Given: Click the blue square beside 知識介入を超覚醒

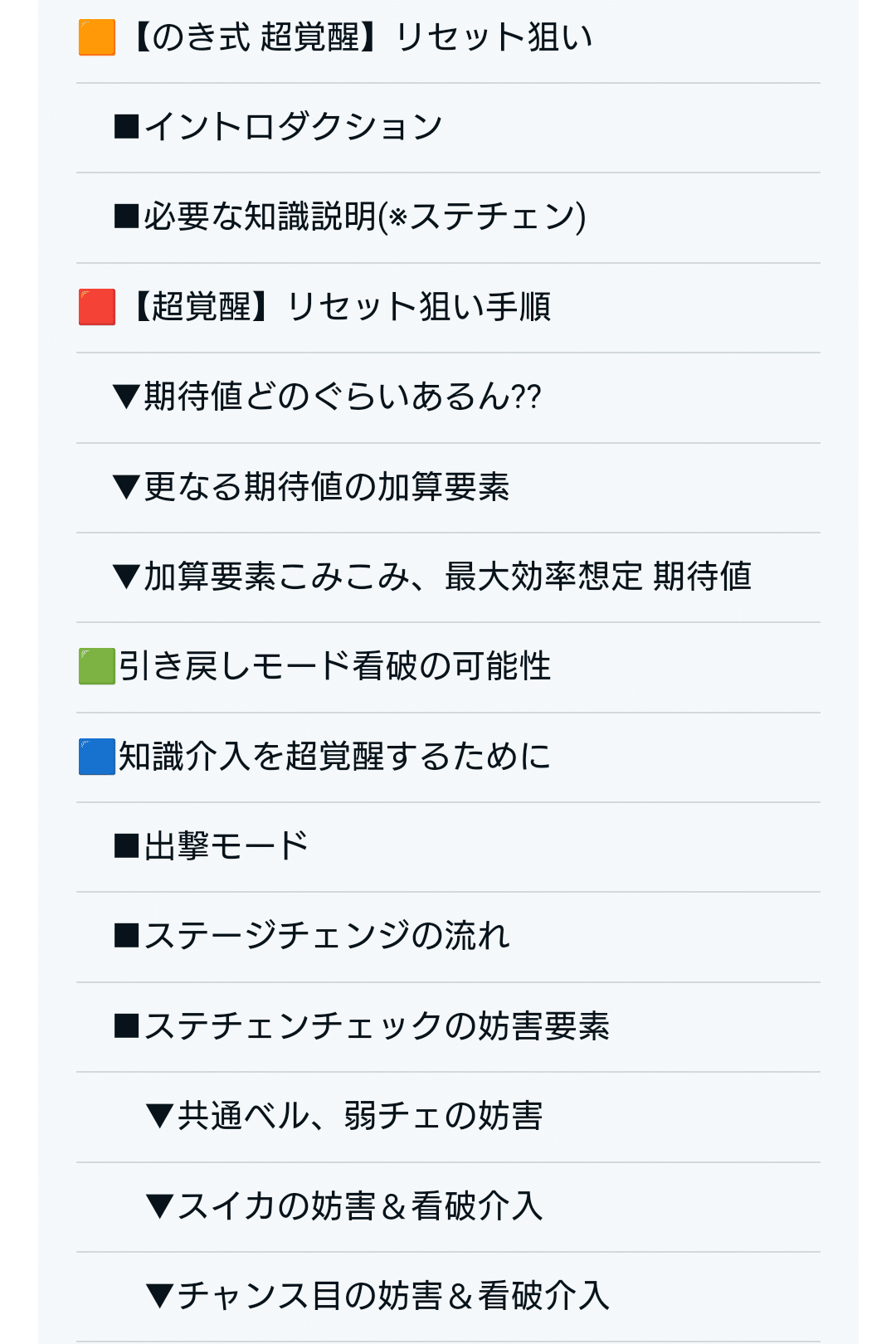Looking at the screenshot, I should [x=96, y=757].
